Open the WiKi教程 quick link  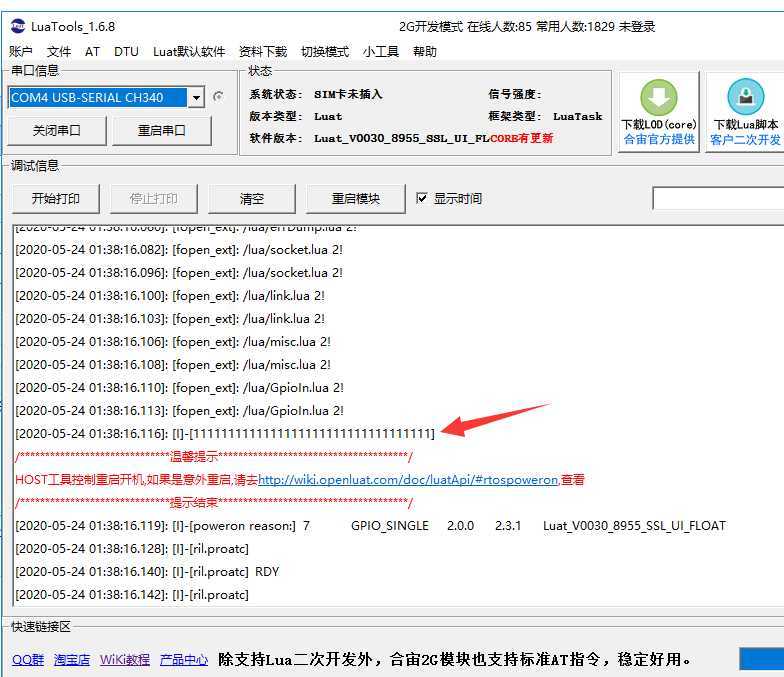tap(124, 660)
